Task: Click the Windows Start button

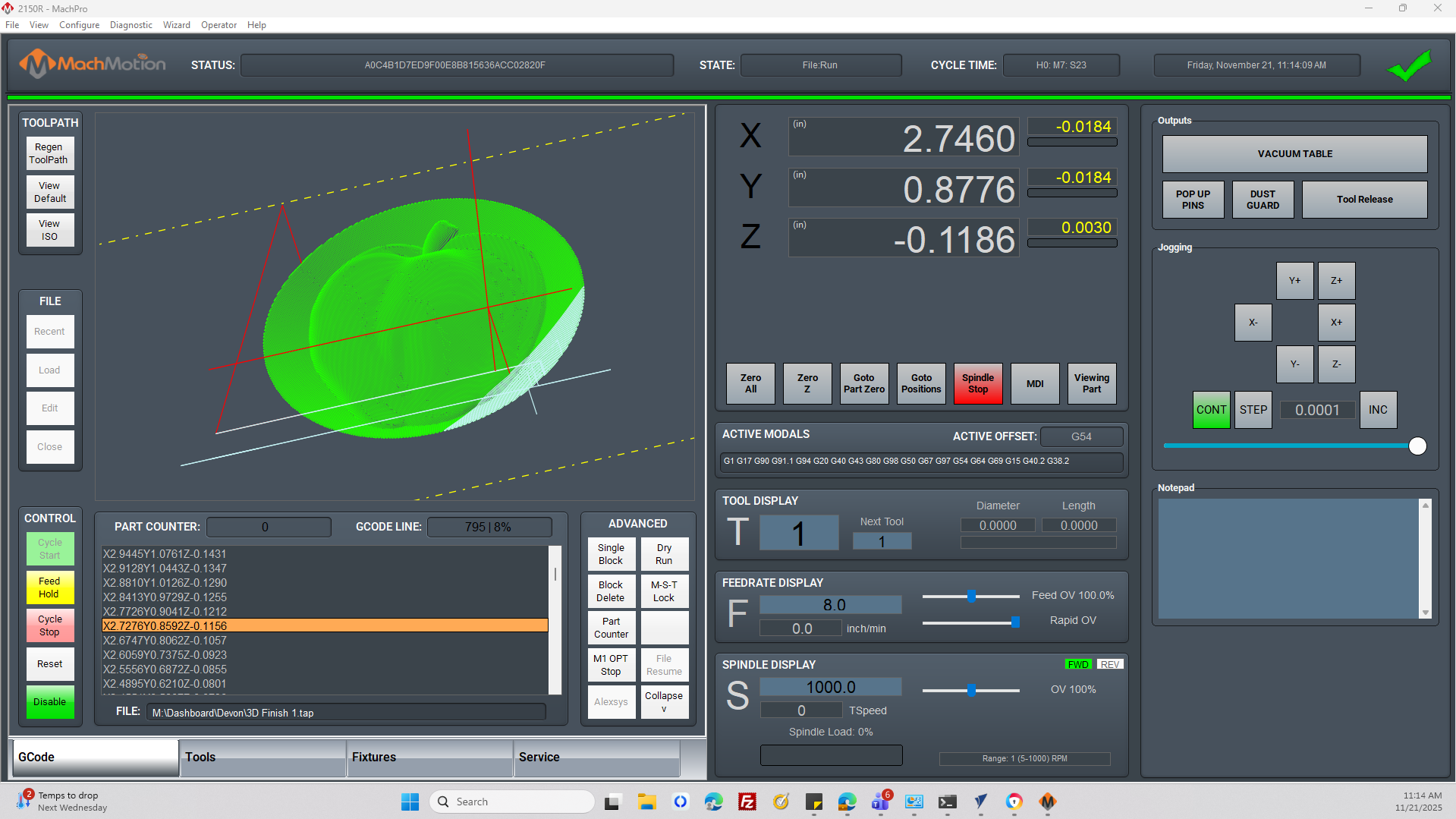Action: (410, 802)
